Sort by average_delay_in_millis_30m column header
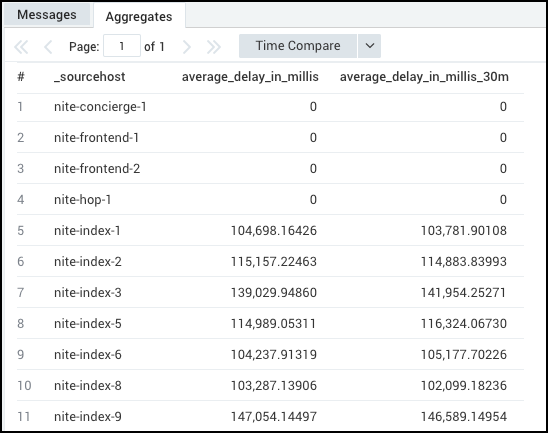 coord(424,77)
